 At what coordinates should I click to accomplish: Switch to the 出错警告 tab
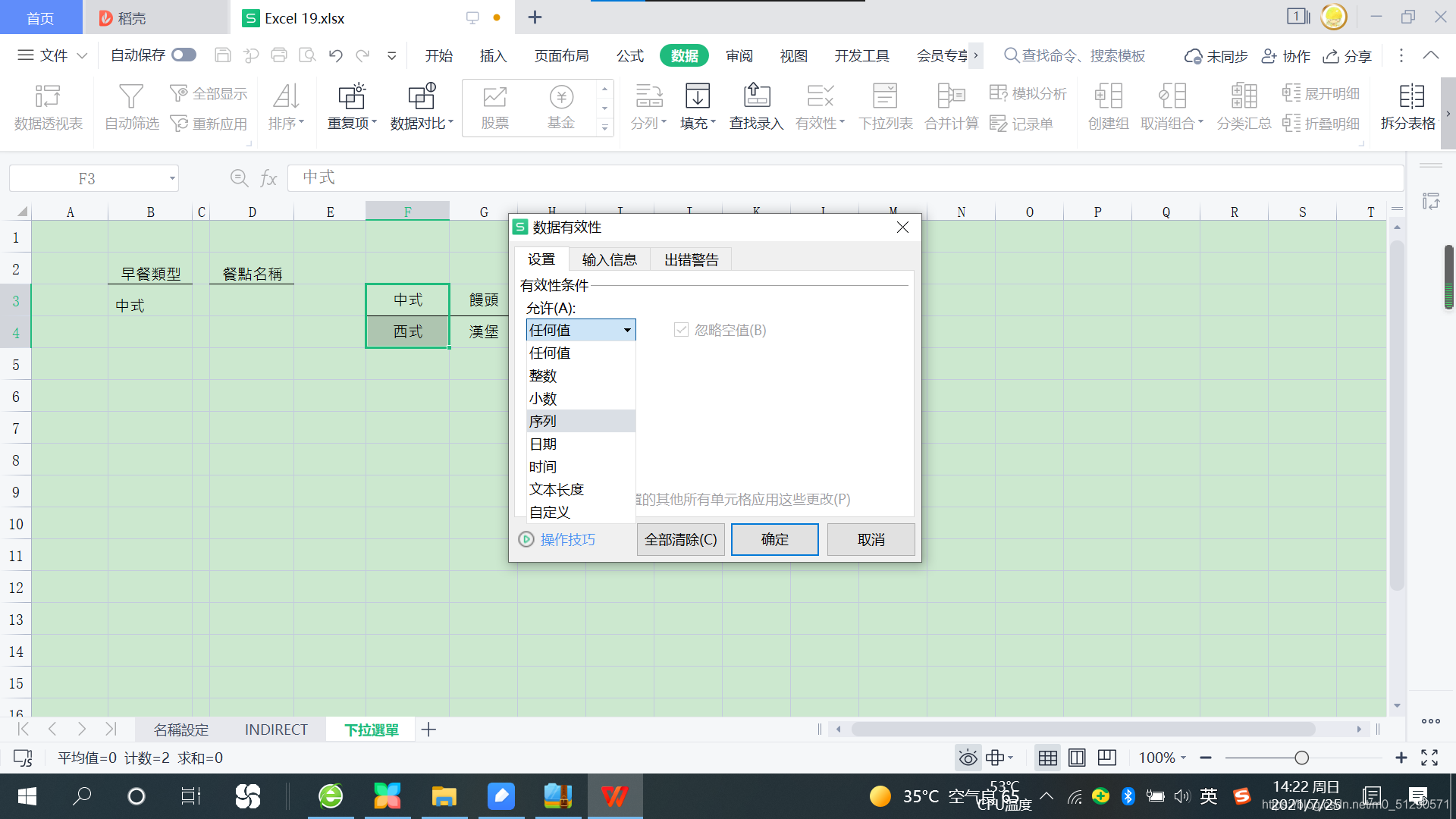(x=691, y=260)
